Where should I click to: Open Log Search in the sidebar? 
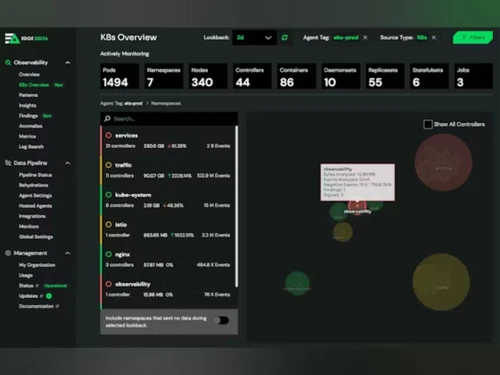31,147
